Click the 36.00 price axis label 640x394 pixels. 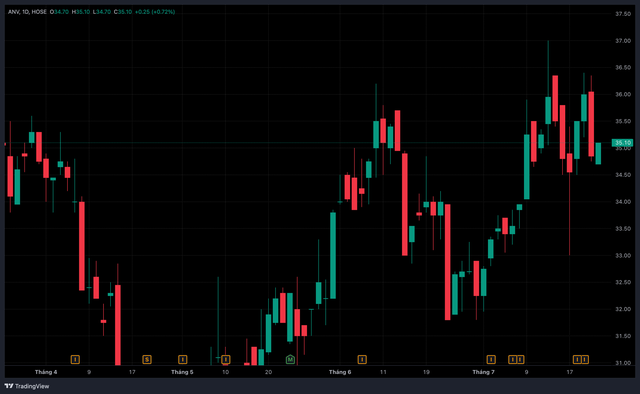pyautogui.click(x=623, y=94)
